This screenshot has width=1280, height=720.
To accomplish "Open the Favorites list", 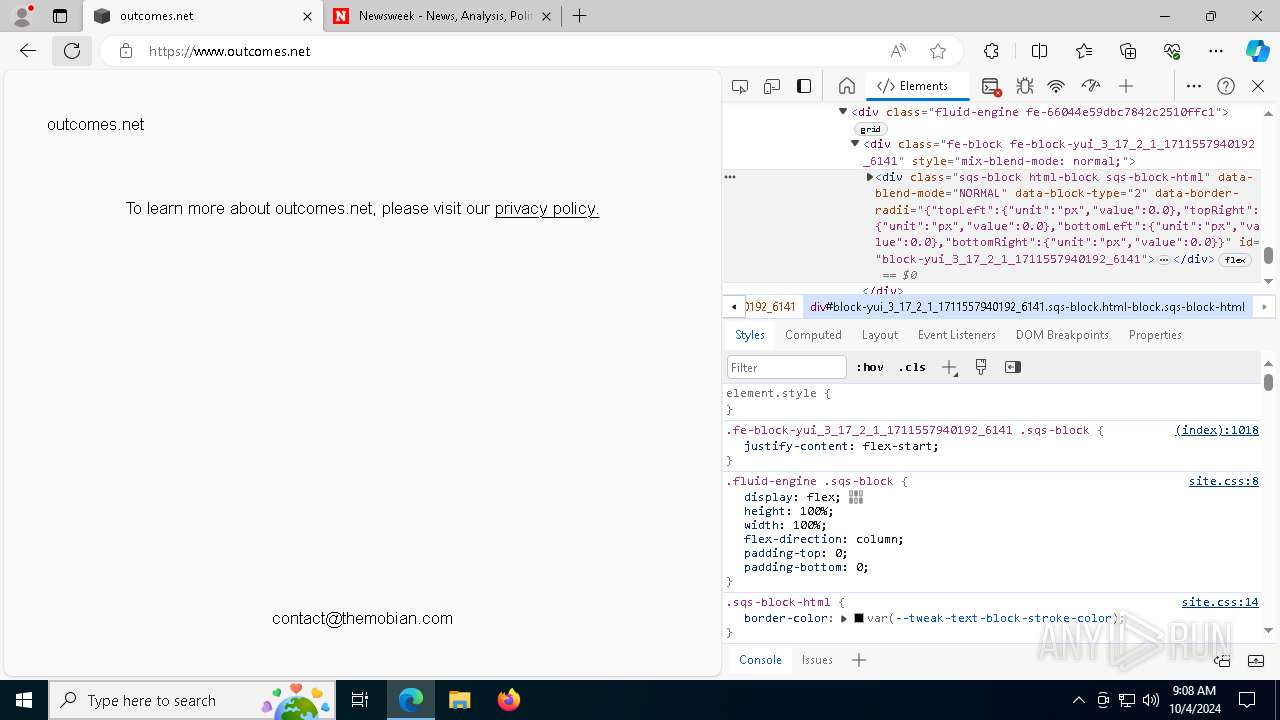I will tap(1084, 51).
